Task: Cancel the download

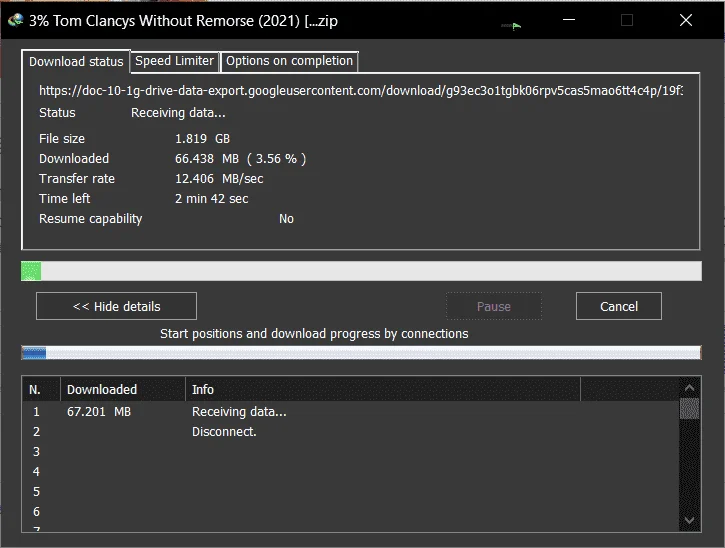Action: tap(619, 306)
